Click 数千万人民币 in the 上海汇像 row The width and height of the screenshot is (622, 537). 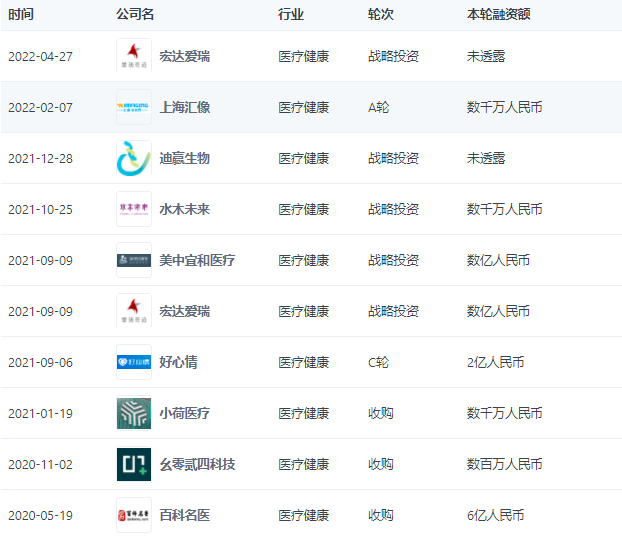tap(505, 107)
